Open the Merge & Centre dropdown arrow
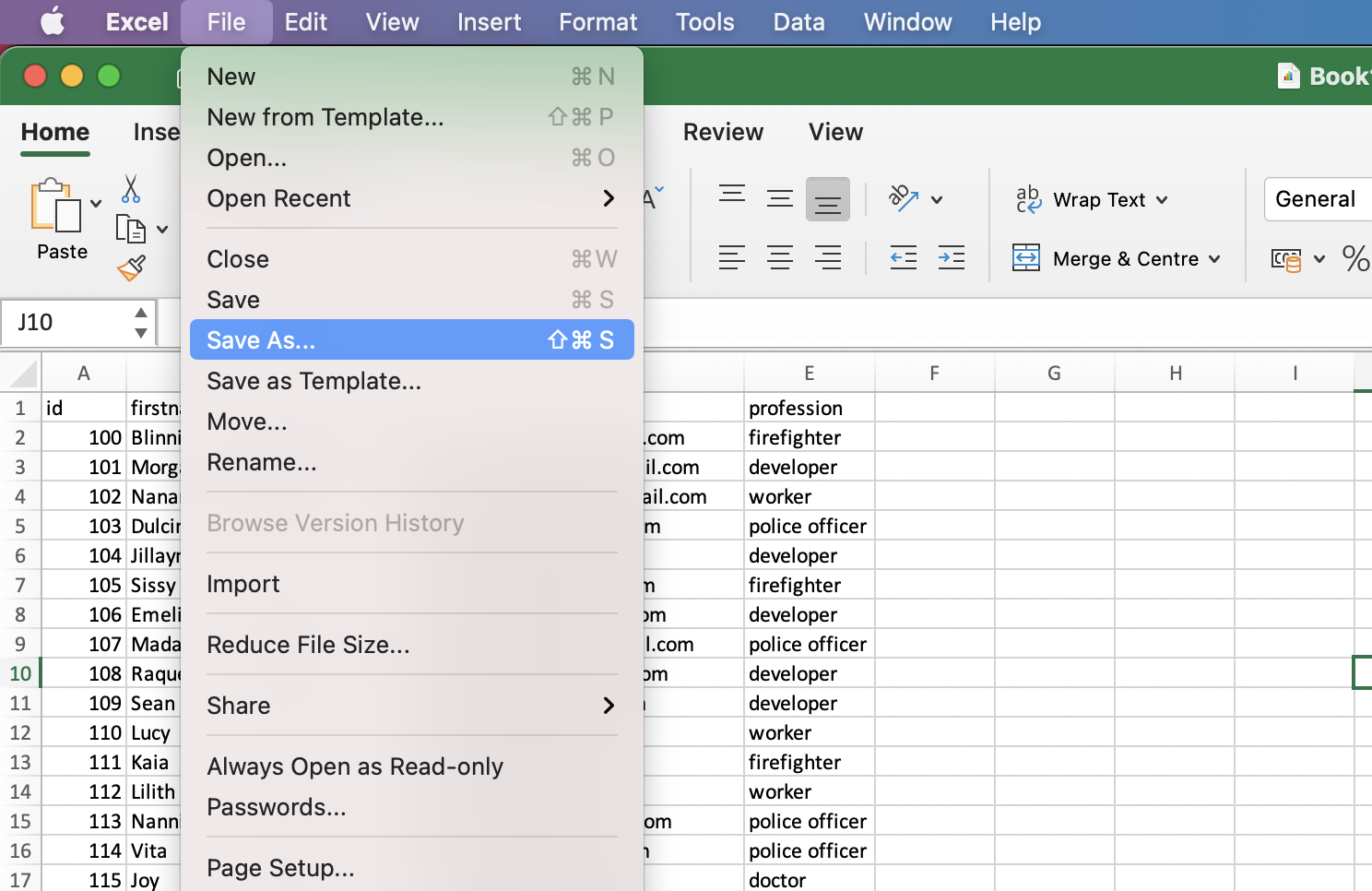 [1214, 259]
